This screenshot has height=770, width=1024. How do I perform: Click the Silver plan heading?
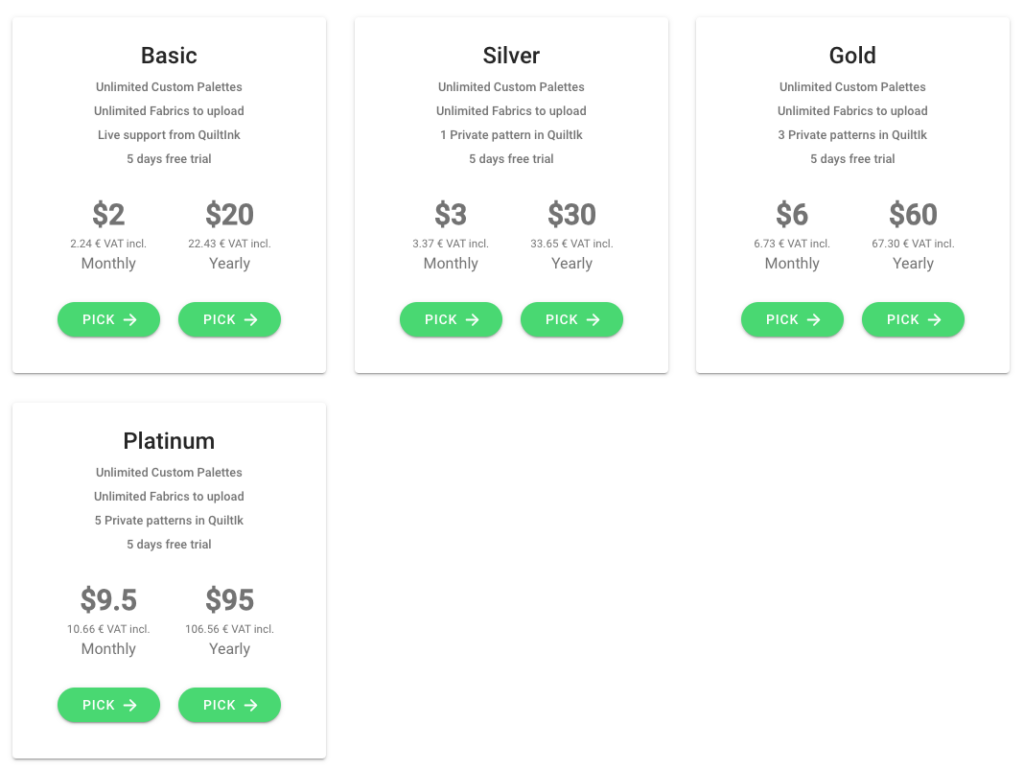pyautogui.click(x=511, y=56)
